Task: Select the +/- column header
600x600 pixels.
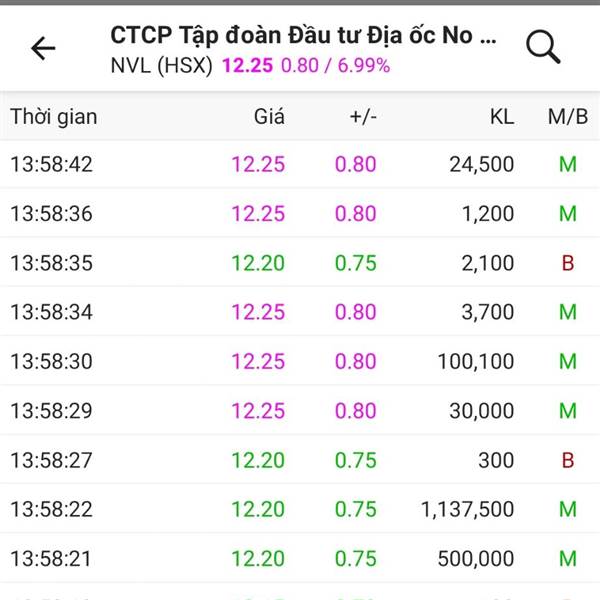Action: (363, 117)
